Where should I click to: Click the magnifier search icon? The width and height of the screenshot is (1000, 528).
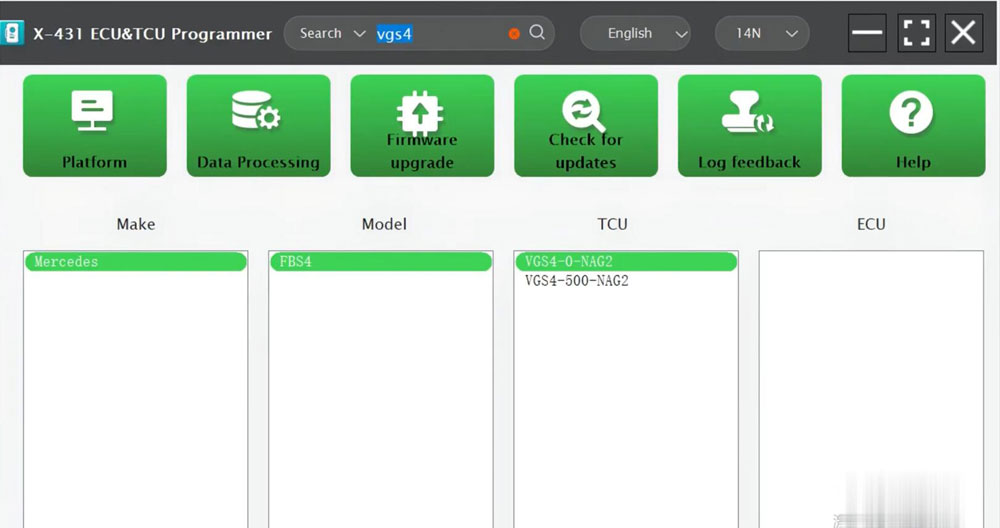537,33
